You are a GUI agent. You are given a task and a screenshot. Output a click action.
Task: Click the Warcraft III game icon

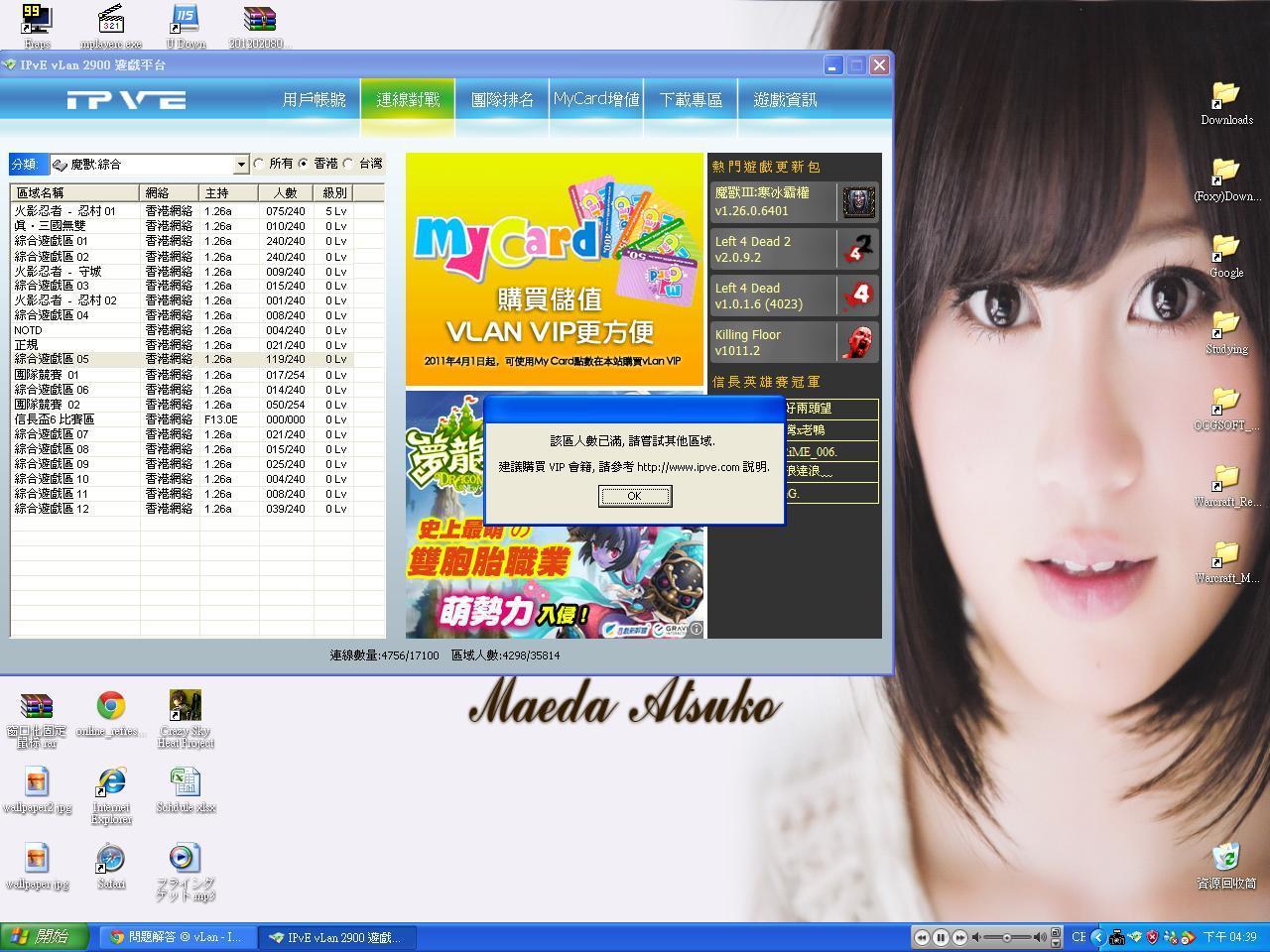point(859,202)
